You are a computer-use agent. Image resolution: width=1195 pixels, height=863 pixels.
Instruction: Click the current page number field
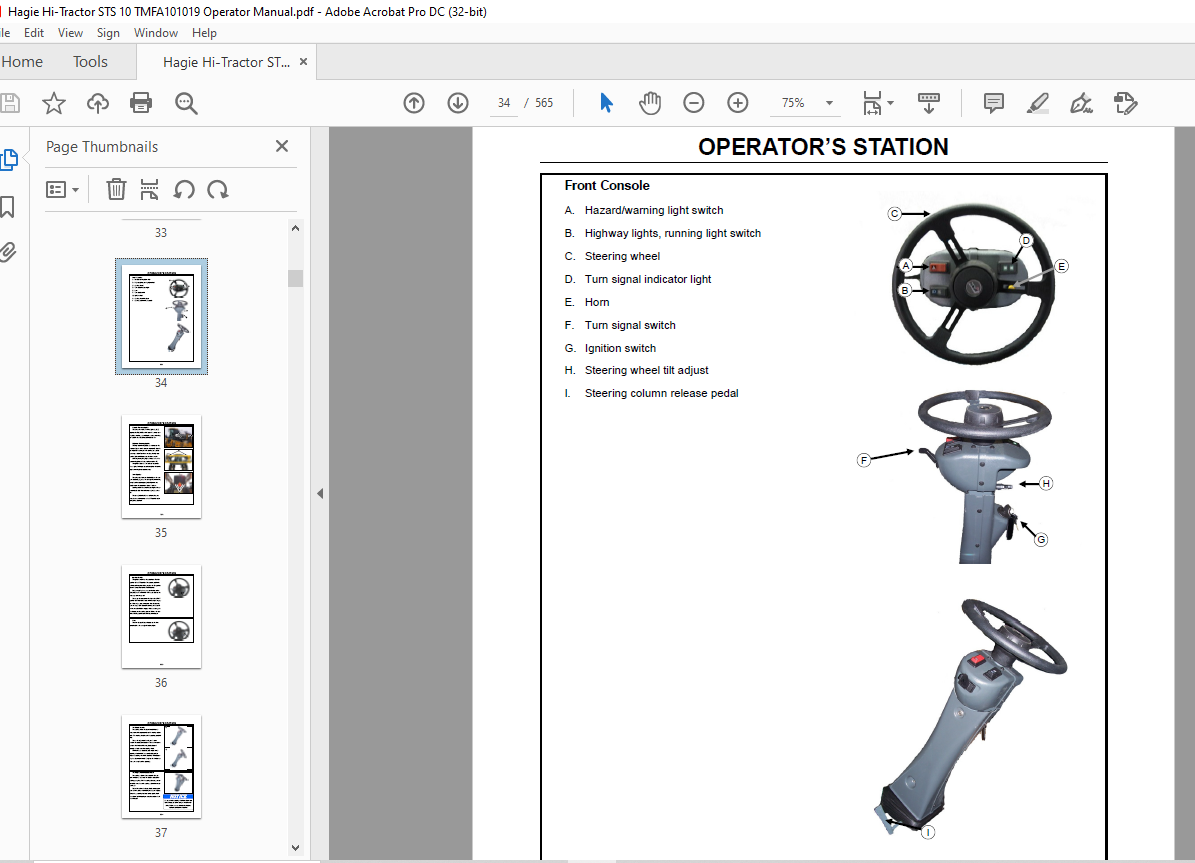coord(504,103)
